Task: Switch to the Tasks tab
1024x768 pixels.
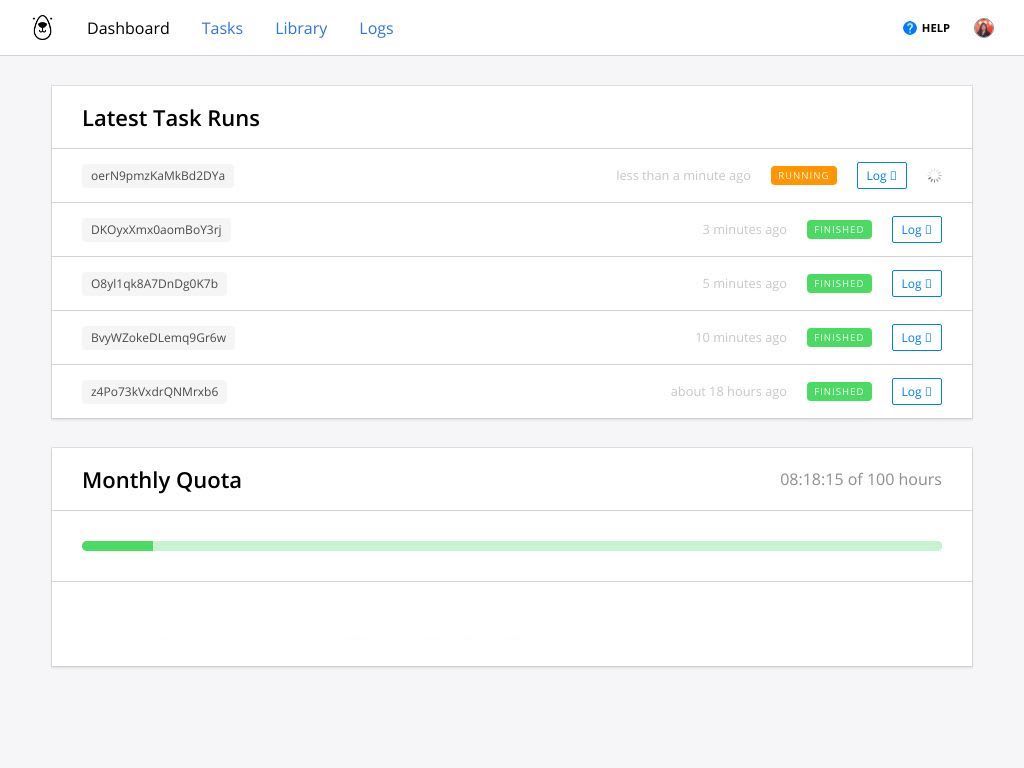Action: pyautogui.click(x=222, y=28)
